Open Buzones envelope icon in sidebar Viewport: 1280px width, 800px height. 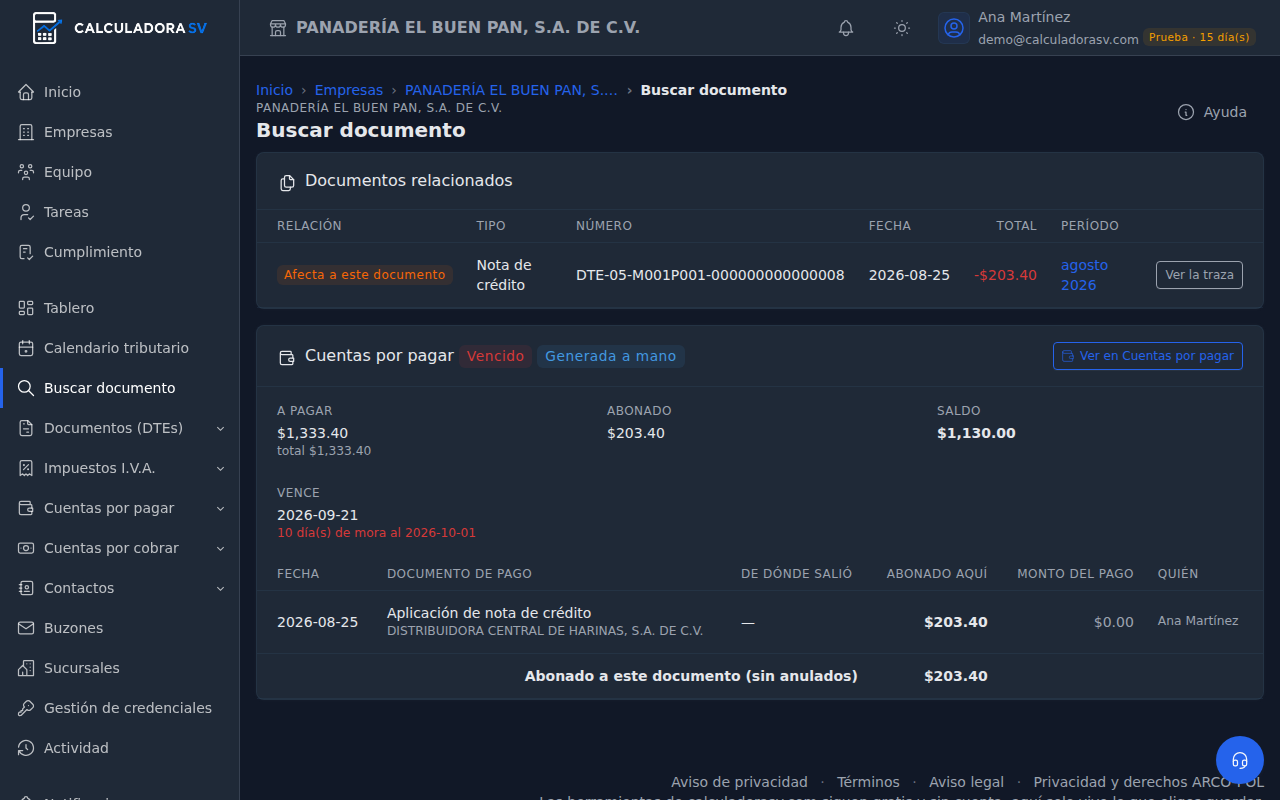(x=26, y=628)
